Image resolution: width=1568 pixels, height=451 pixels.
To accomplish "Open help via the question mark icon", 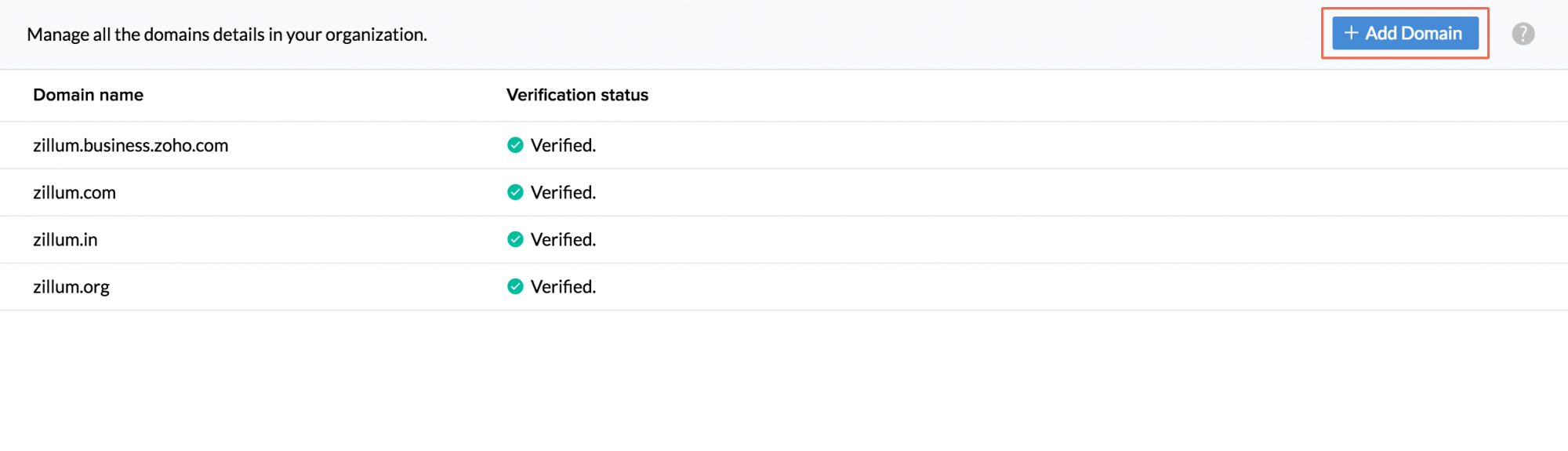I will point(1523,34).
